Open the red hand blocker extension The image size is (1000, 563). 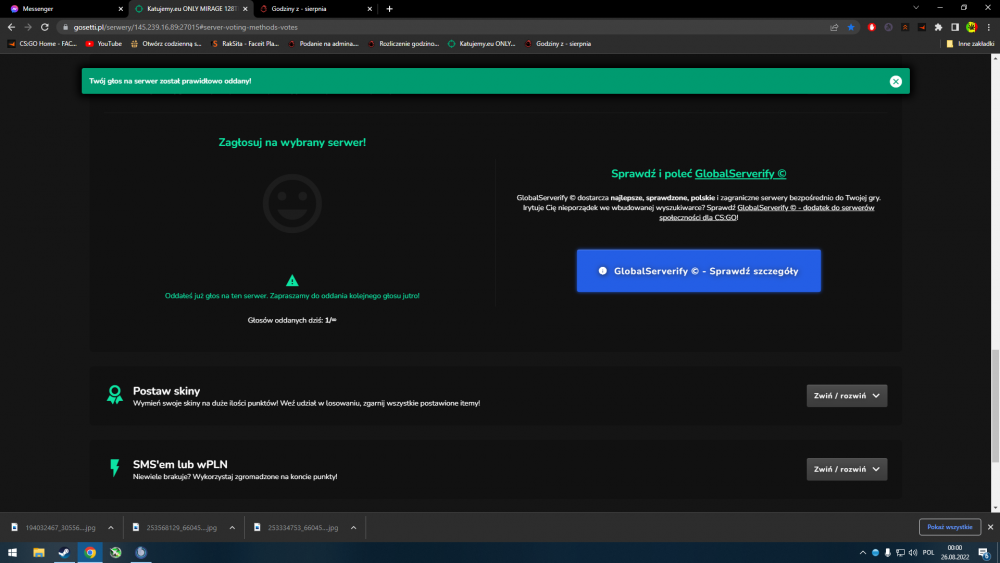(872, 27)
